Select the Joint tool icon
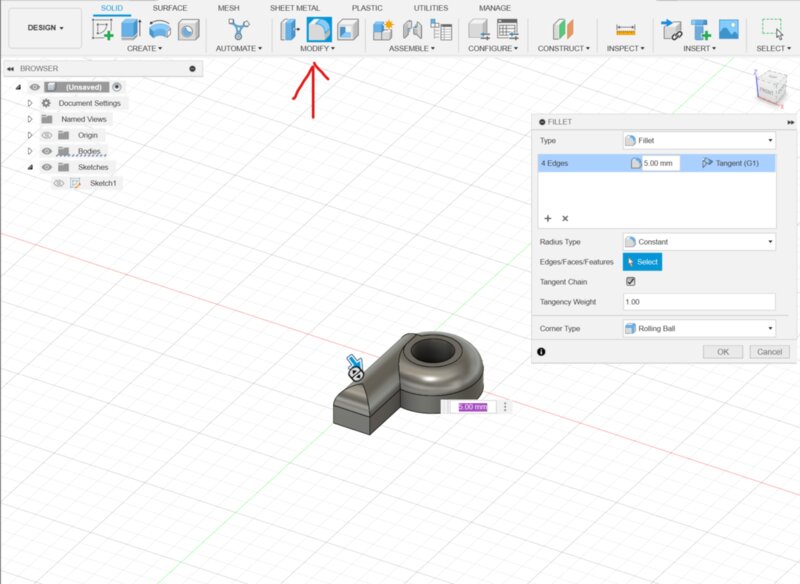Screen dimensions: 800x584 pos(412,30)
